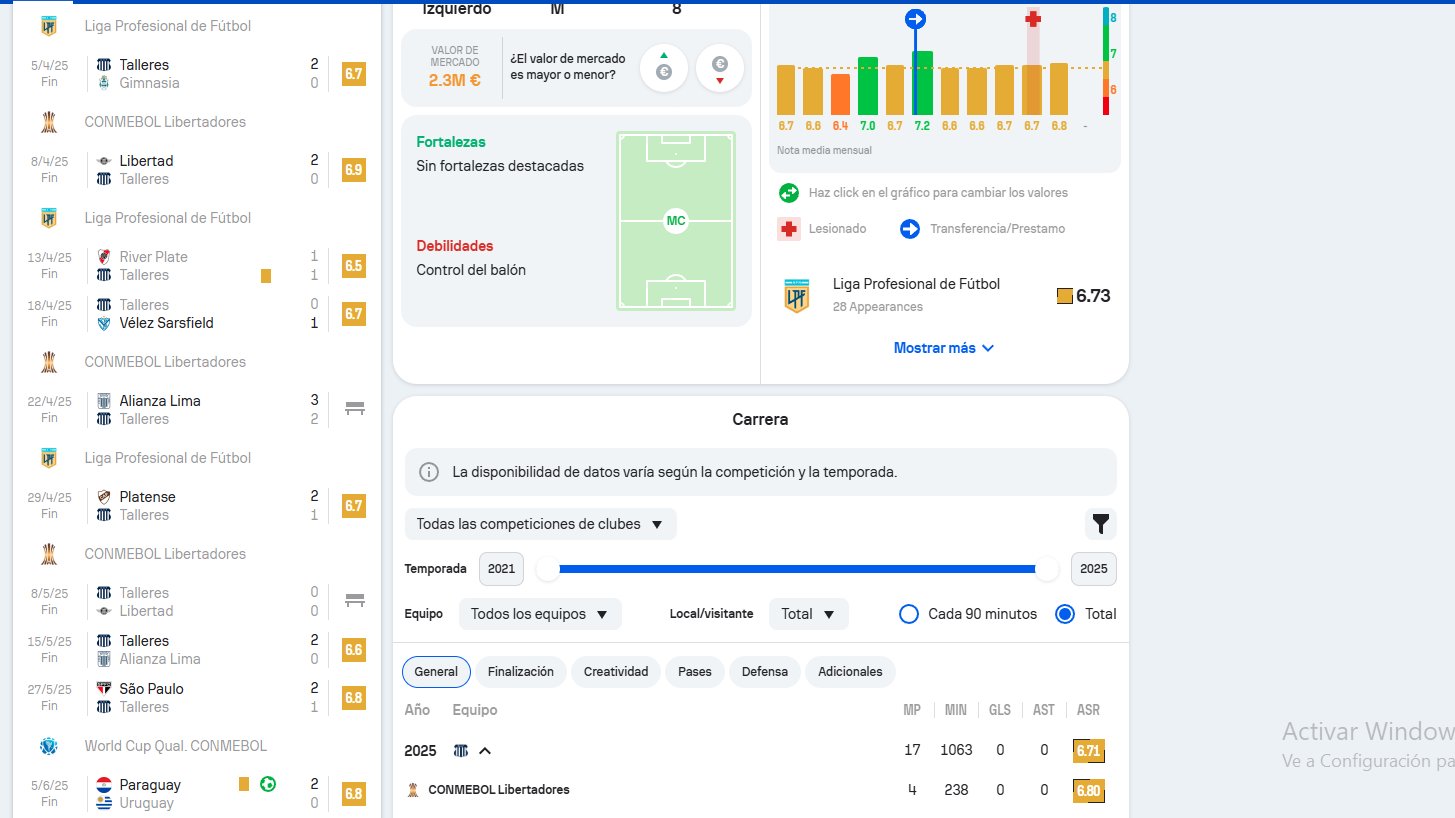The width and height of the screenshot is (1455, 818).
Task: Click the Liga Profesional de Fútbol logo badge
Action: (796, 296)
